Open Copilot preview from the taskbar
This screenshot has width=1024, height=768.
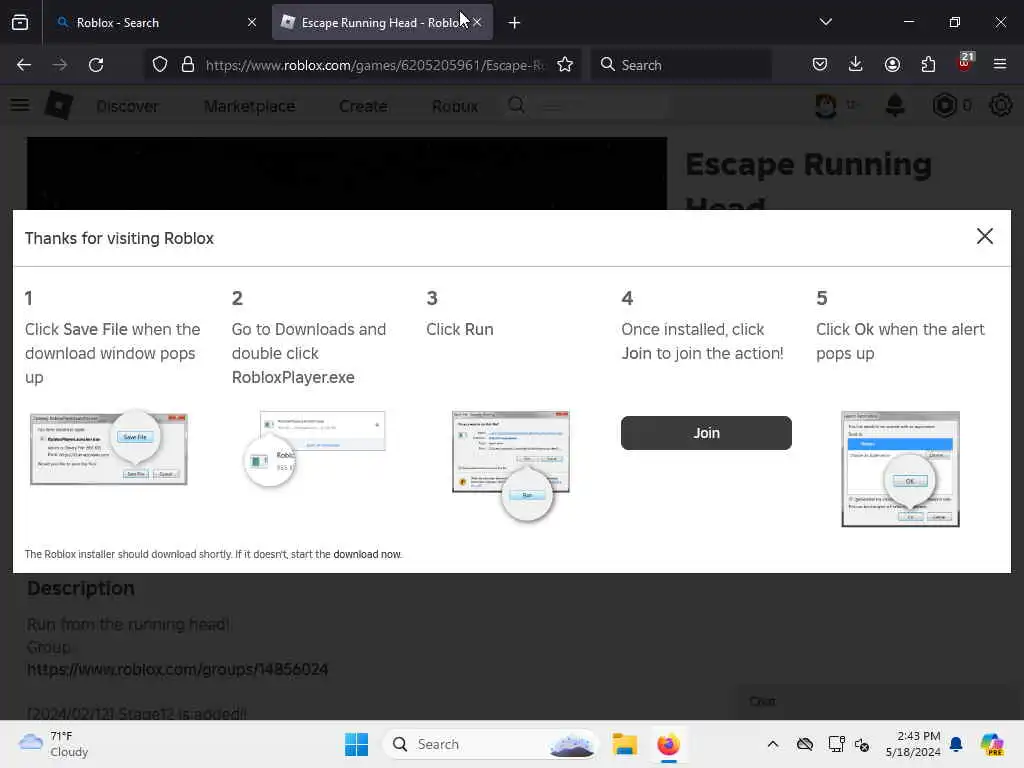[992, 744]
